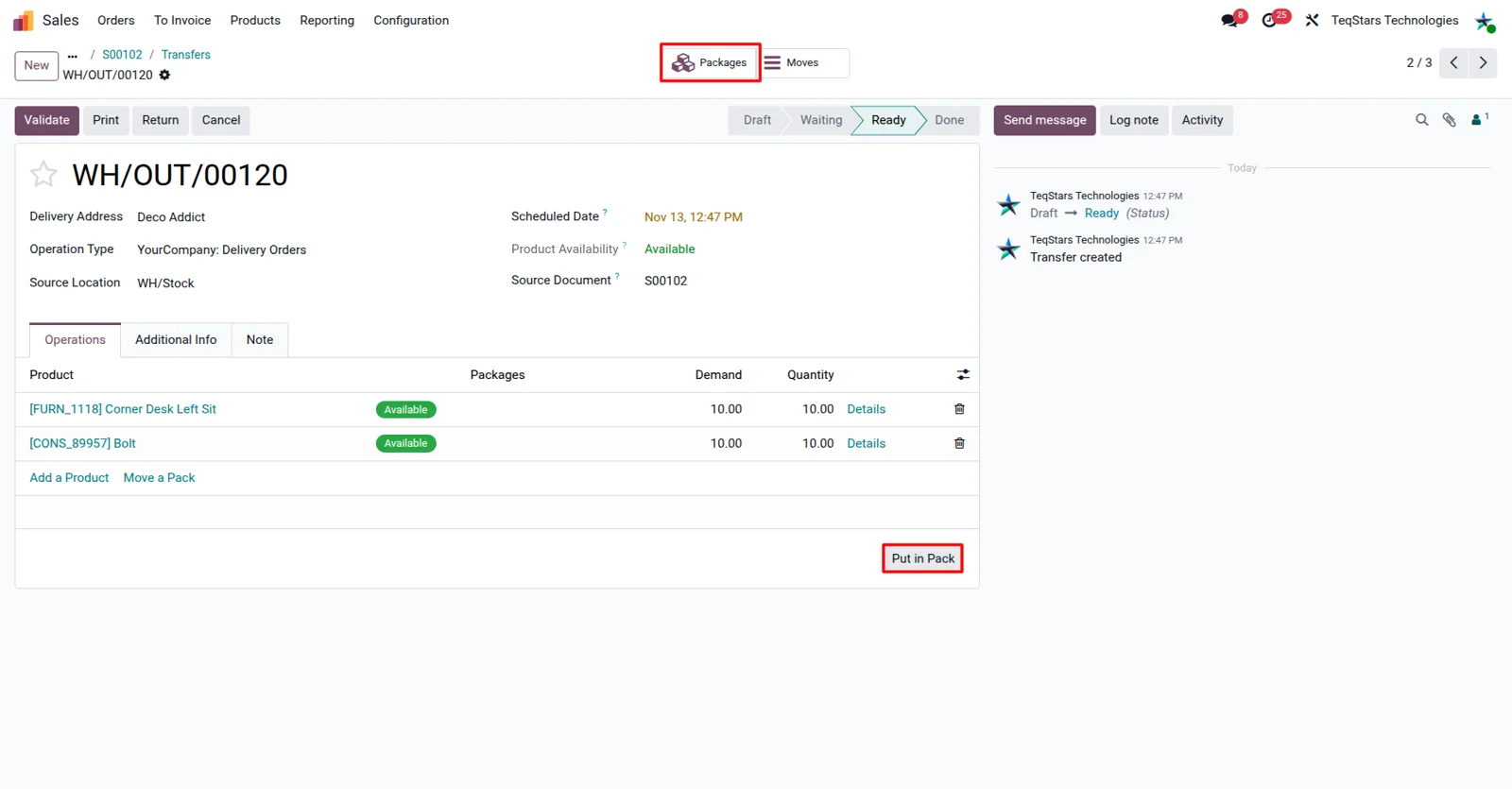The image size is (1512, 789).
Task: Click the Print button
Action: click(106, 120)
